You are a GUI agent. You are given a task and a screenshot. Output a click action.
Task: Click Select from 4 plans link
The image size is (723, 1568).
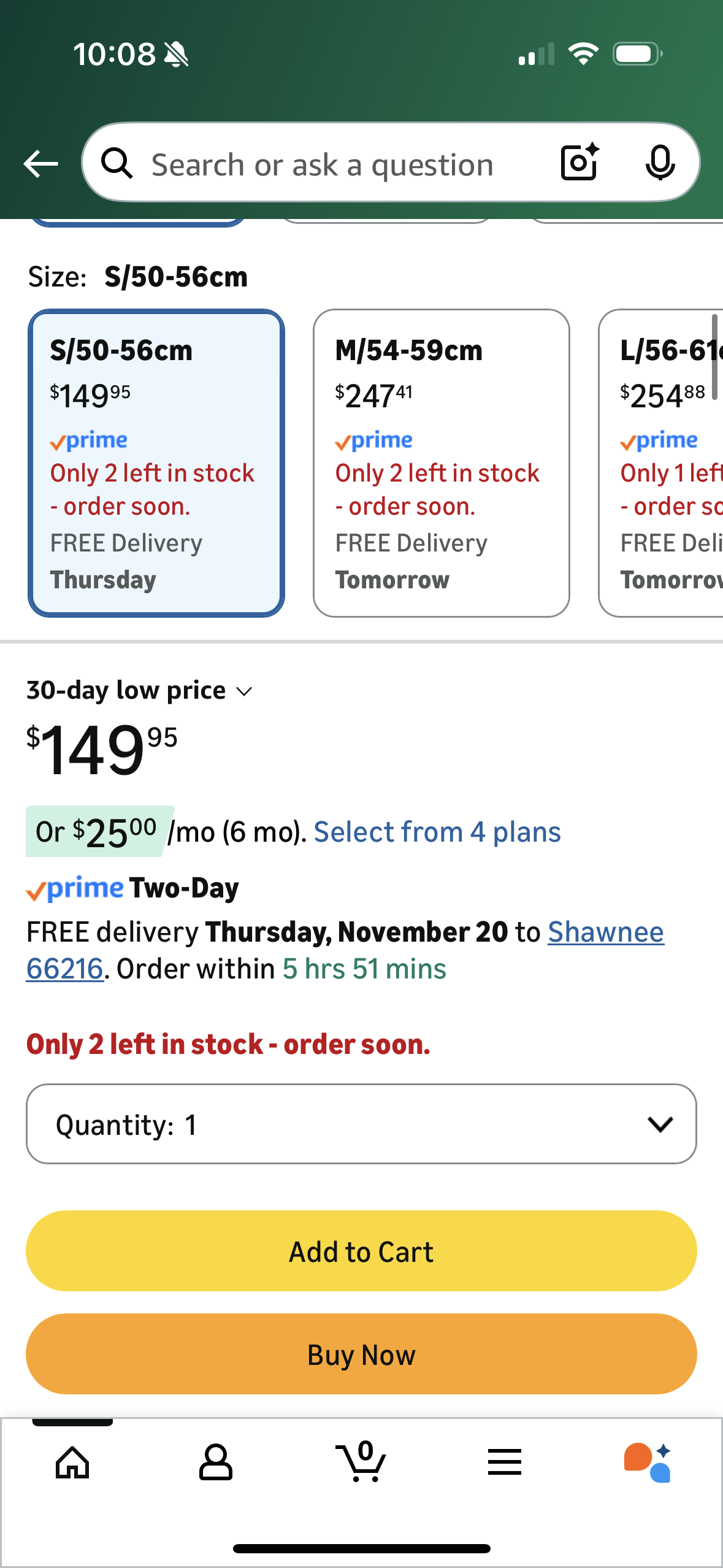click(437, 832)
